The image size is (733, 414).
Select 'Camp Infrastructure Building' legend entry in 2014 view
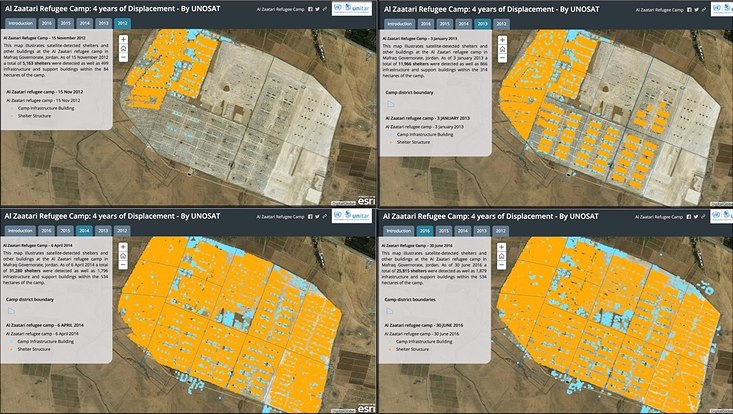(x=45, y=342)
